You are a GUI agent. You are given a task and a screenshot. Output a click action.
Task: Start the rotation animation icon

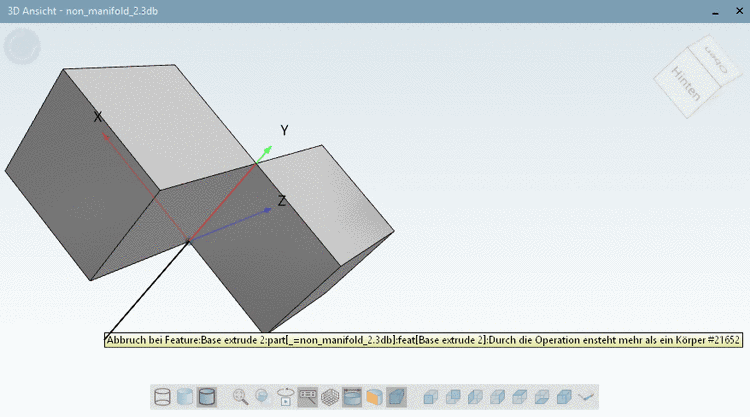[285, 397]
